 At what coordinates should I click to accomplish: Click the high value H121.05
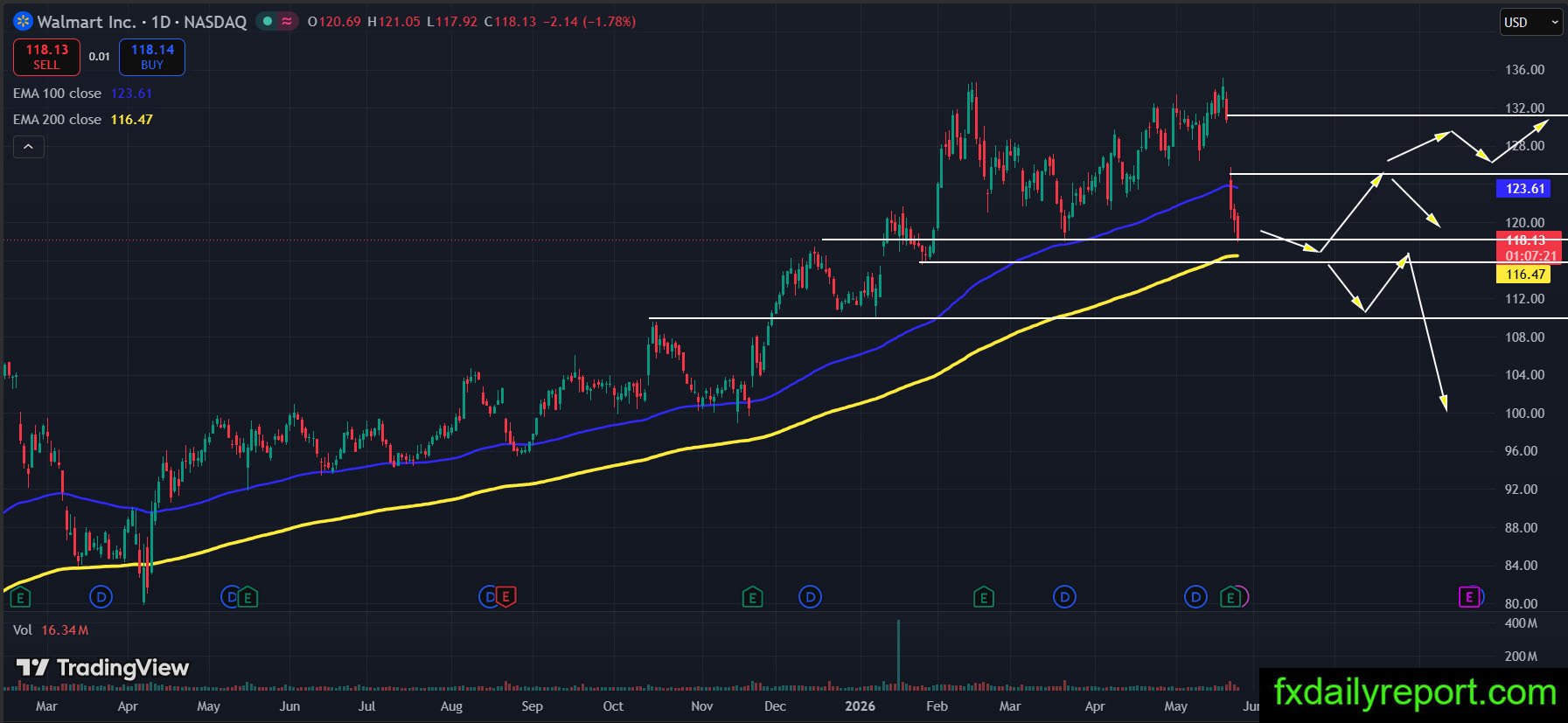click(x=394, y=21)
